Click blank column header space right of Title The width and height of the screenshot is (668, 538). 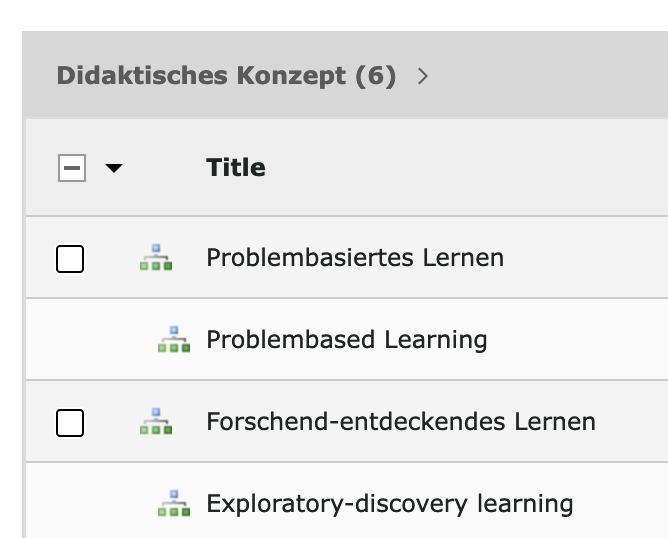[469, 167]
